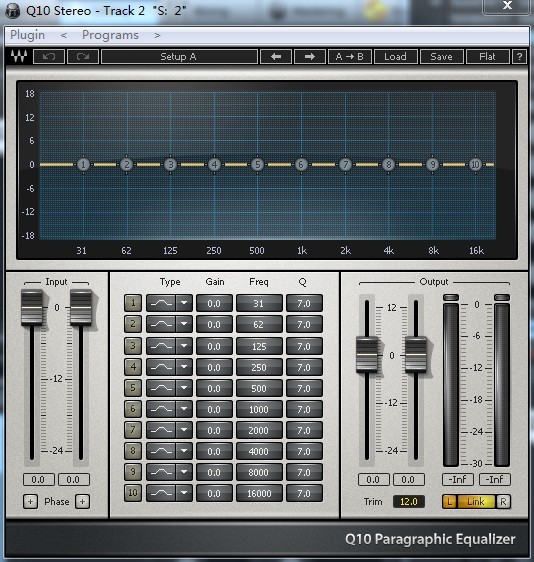Click the Setup A preset field

(179, 57)
